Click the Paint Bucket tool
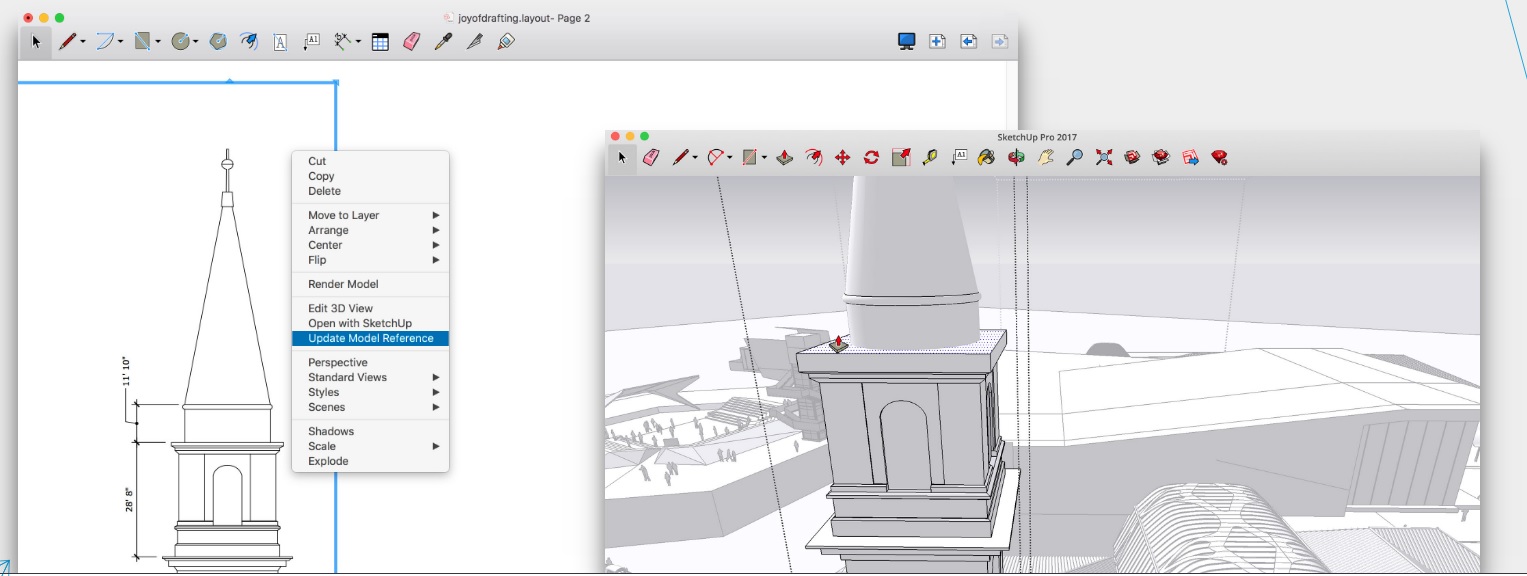 [987, 158]
